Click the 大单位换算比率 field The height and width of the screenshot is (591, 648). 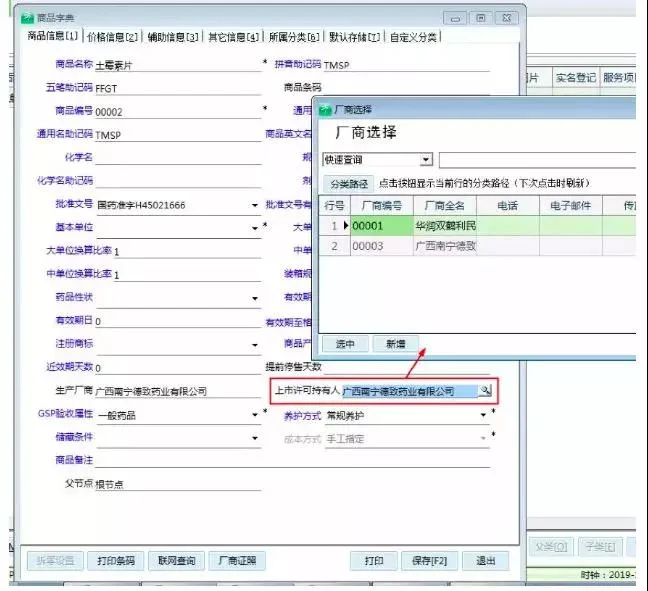187,251
